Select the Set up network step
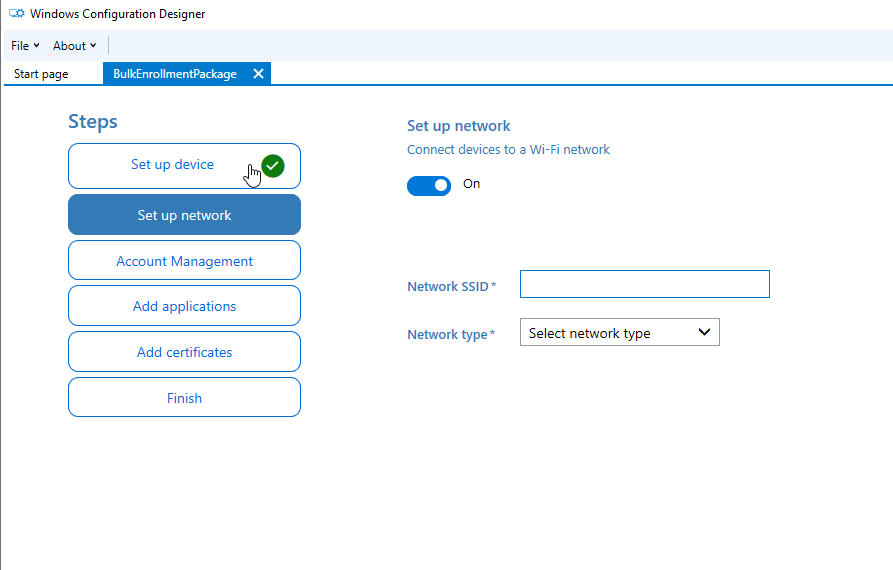This screenshot has width=893, height=570. coord(185,215)
